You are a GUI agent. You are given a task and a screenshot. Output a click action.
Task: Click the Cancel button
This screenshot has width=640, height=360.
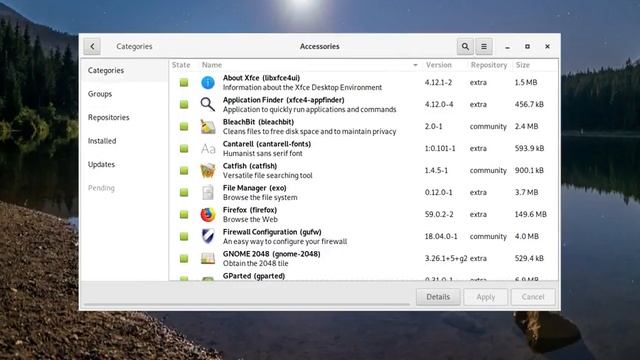click(533, 297)
